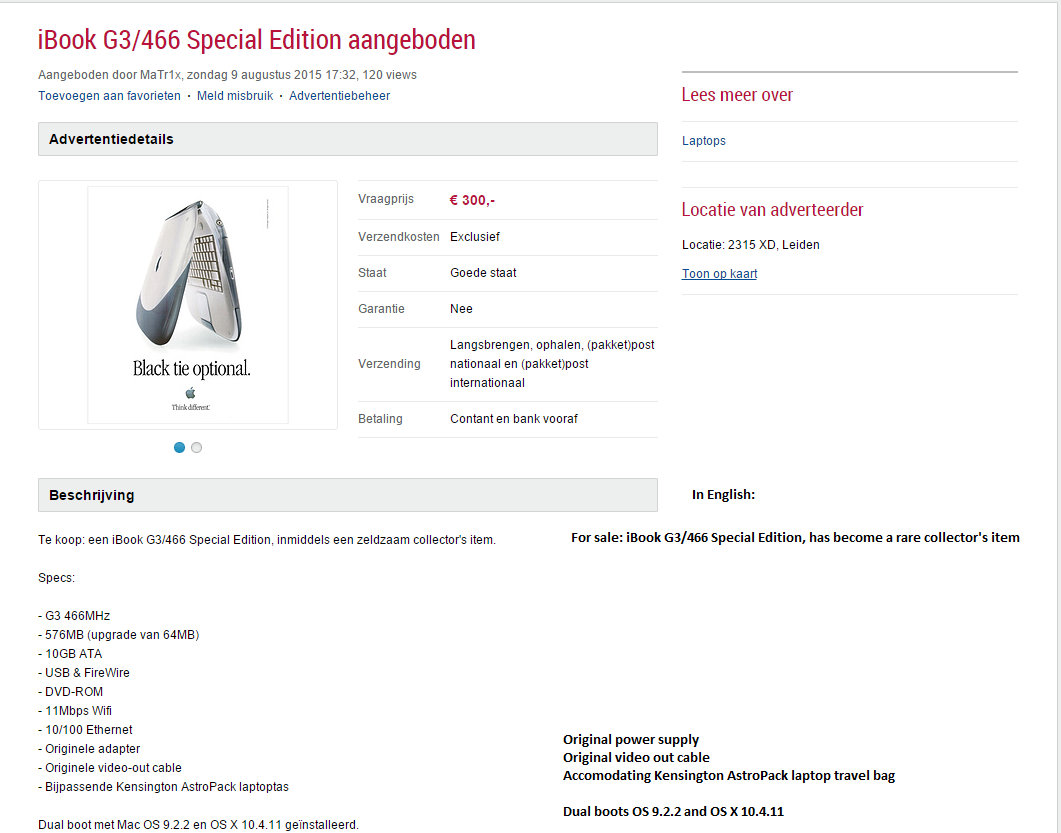This screenshot has height=833, width=1061.
Task: Click the Lees meer over heading
Action: click(x=737, y=95)
